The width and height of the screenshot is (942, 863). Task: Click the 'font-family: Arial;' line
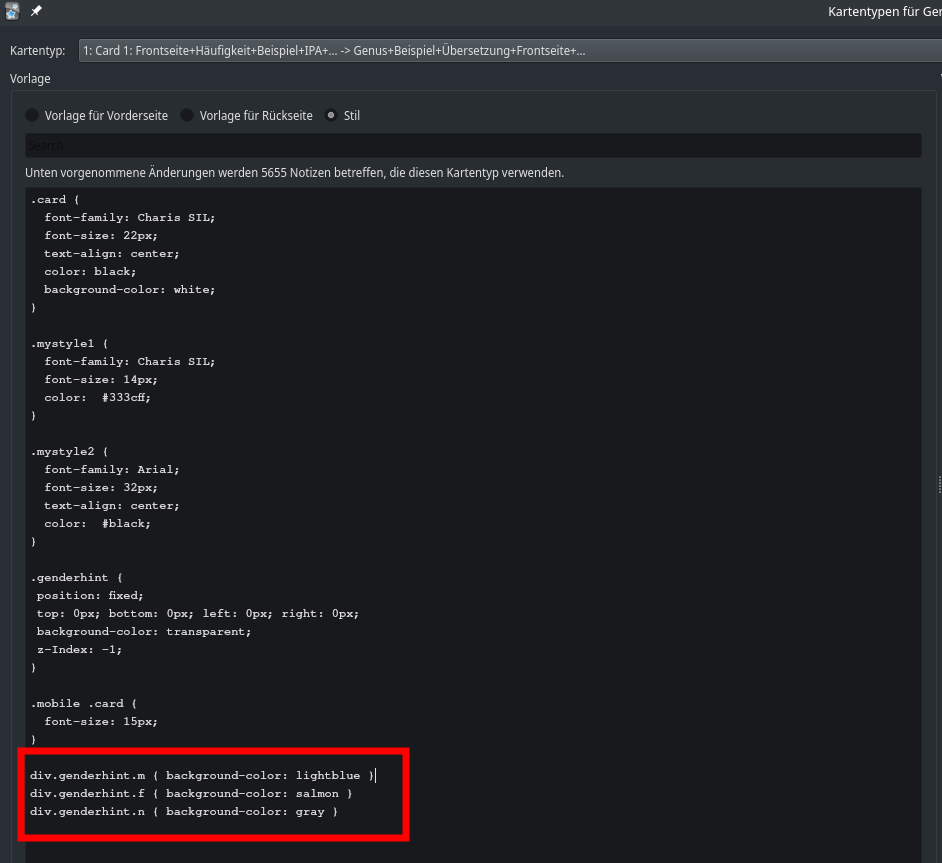point(112,470)
